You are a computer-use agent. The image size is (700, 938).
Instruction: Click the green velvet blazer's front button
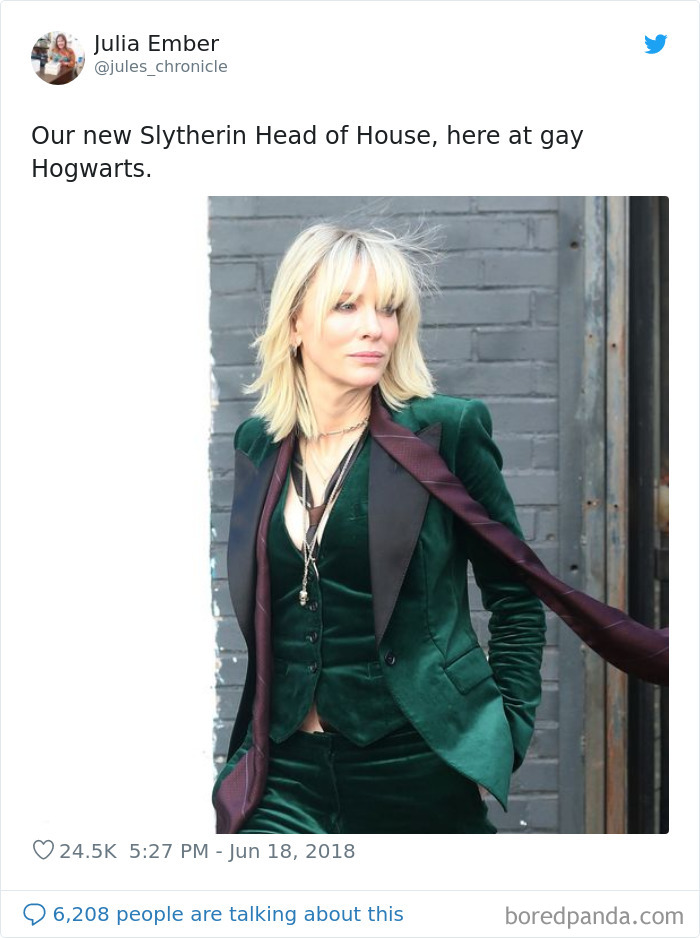tap(390, 659)
